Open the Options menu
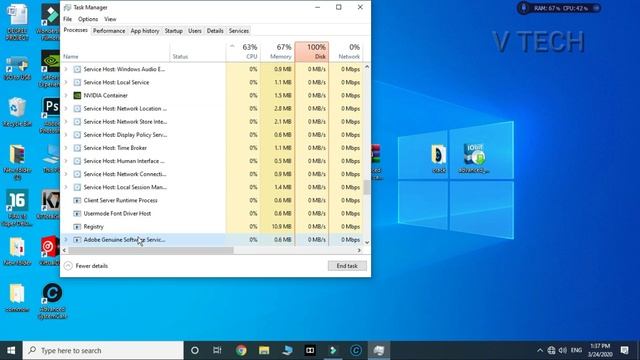Screen dimensions: 640x360 [88, 19]
